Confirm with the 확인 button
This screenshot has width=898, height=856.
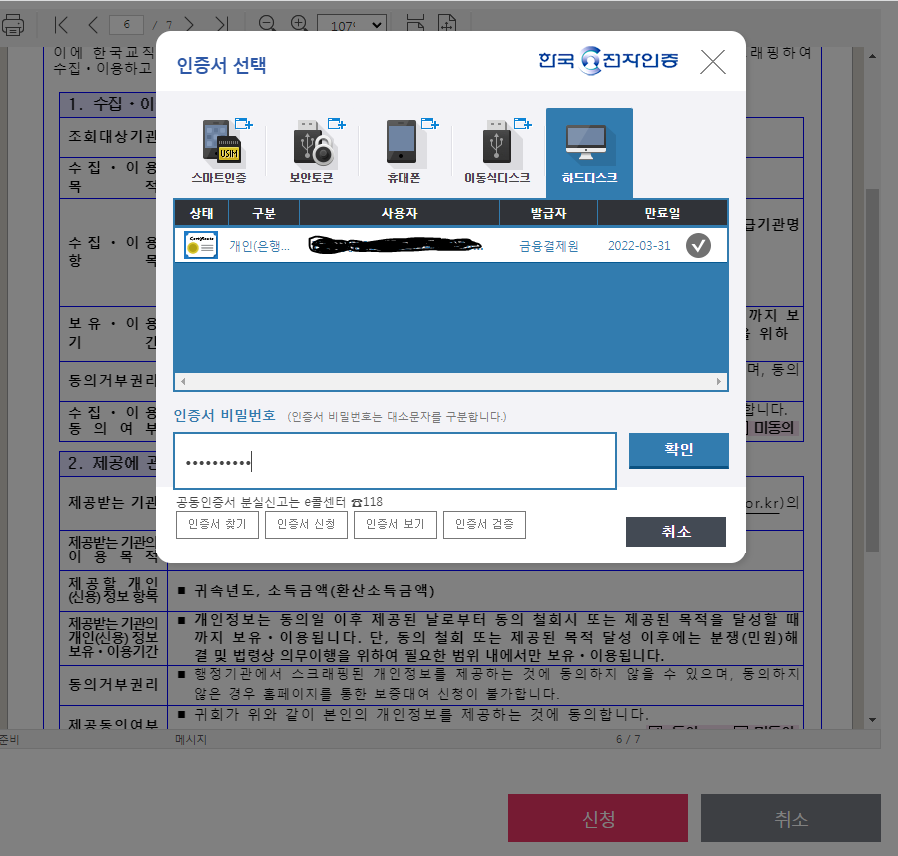(x=679, y=450)
